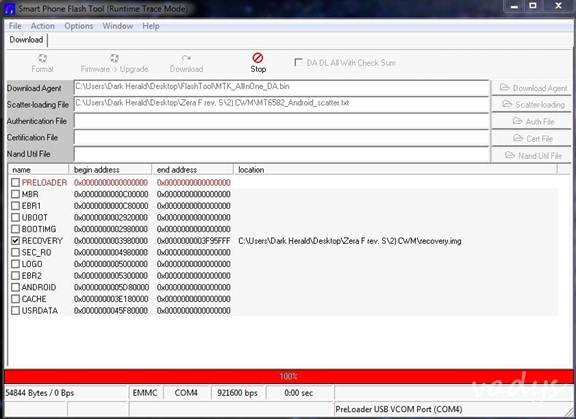Click the Certification File field
Viewport: 576px width, 419px height.
click(281, 138)
